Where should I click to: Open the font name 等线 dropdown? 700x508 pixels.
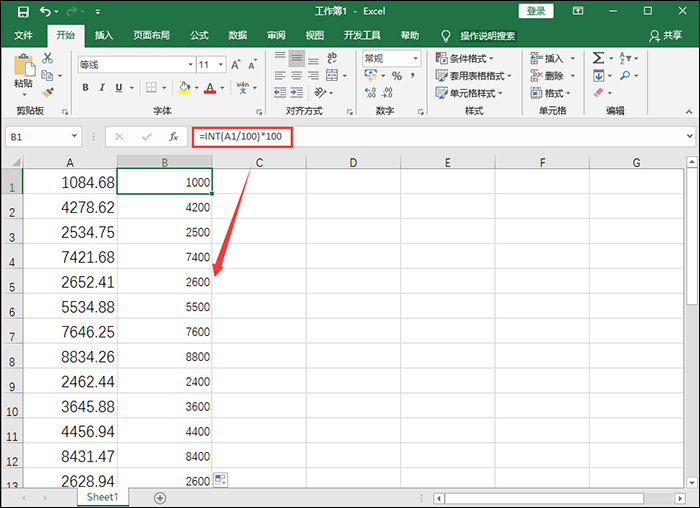[x=191, y=65]
